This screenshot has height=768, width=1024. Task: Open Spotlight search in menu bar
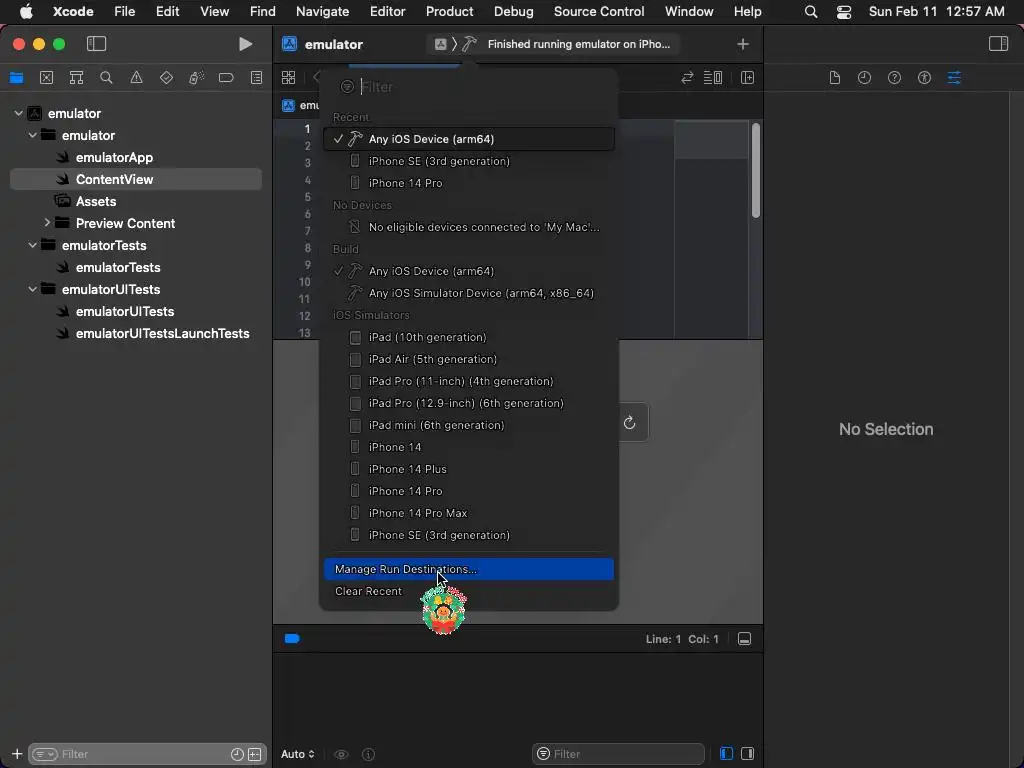coord(810,11)
